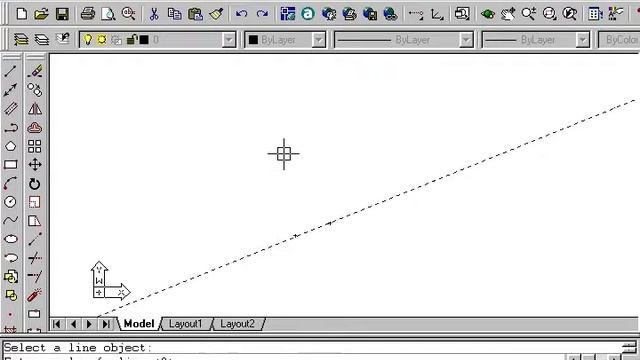Select the Ellipse tool
640x360 pixels.
tap(11, 239)
